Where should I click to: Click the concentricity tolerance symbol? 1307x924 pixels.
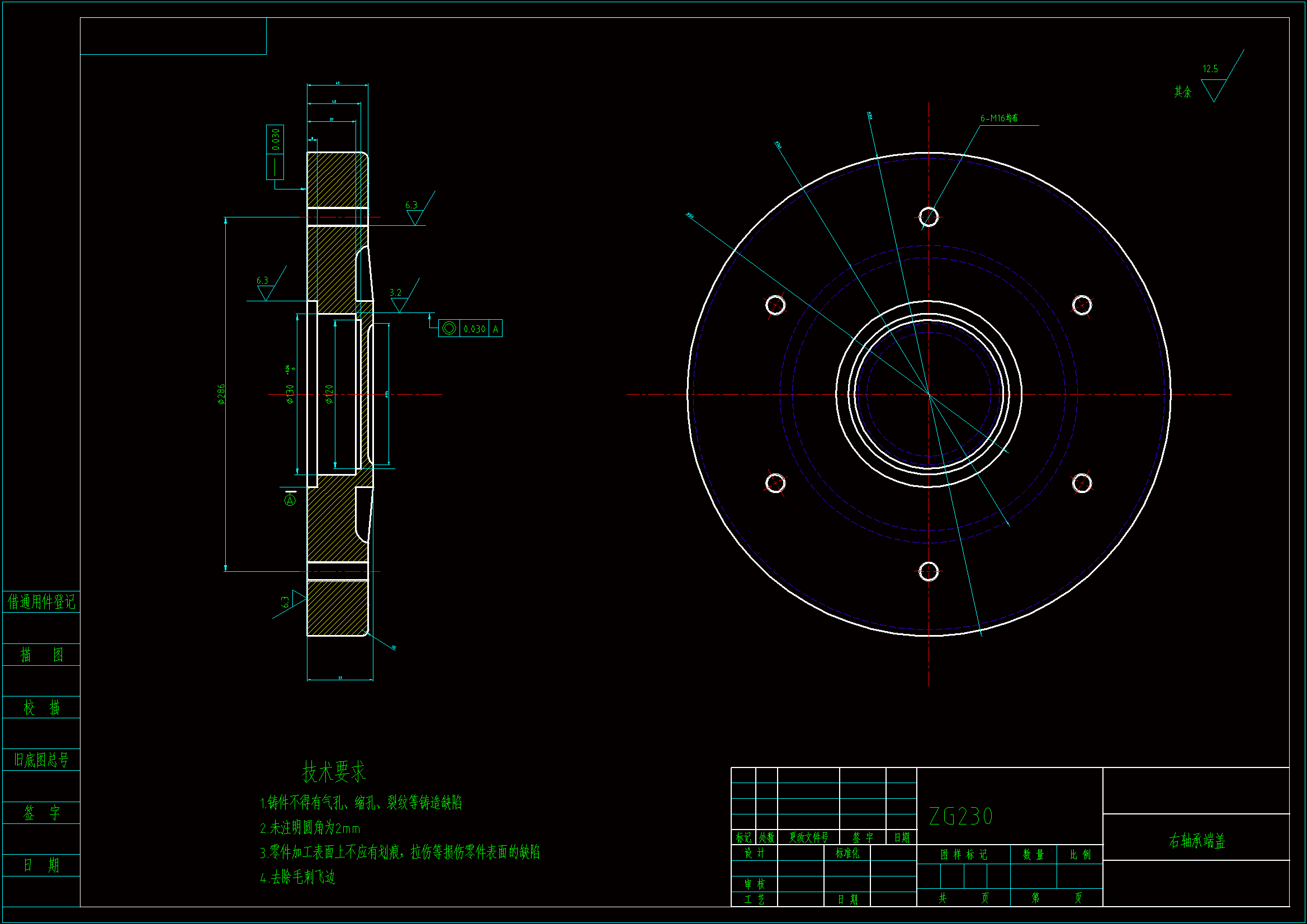(448, 329)
